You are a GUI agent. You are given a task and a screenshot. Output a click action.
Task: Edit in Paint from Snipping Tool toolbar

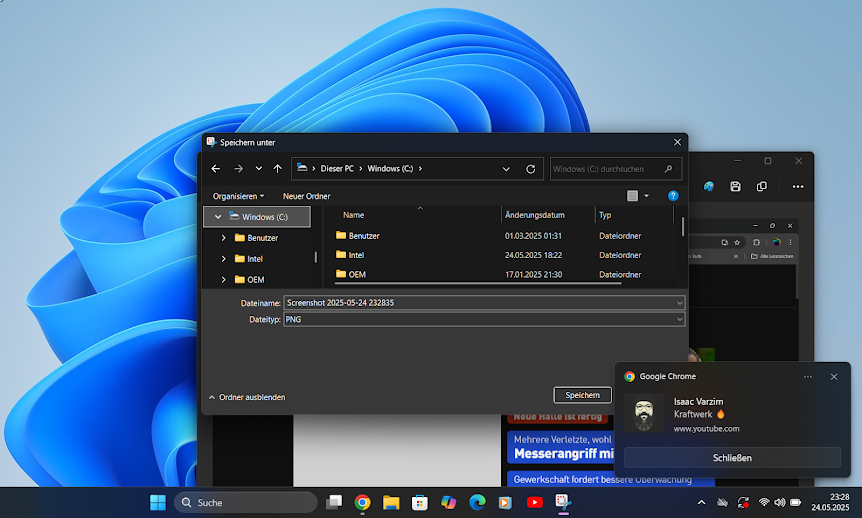(x=709, y=186)
